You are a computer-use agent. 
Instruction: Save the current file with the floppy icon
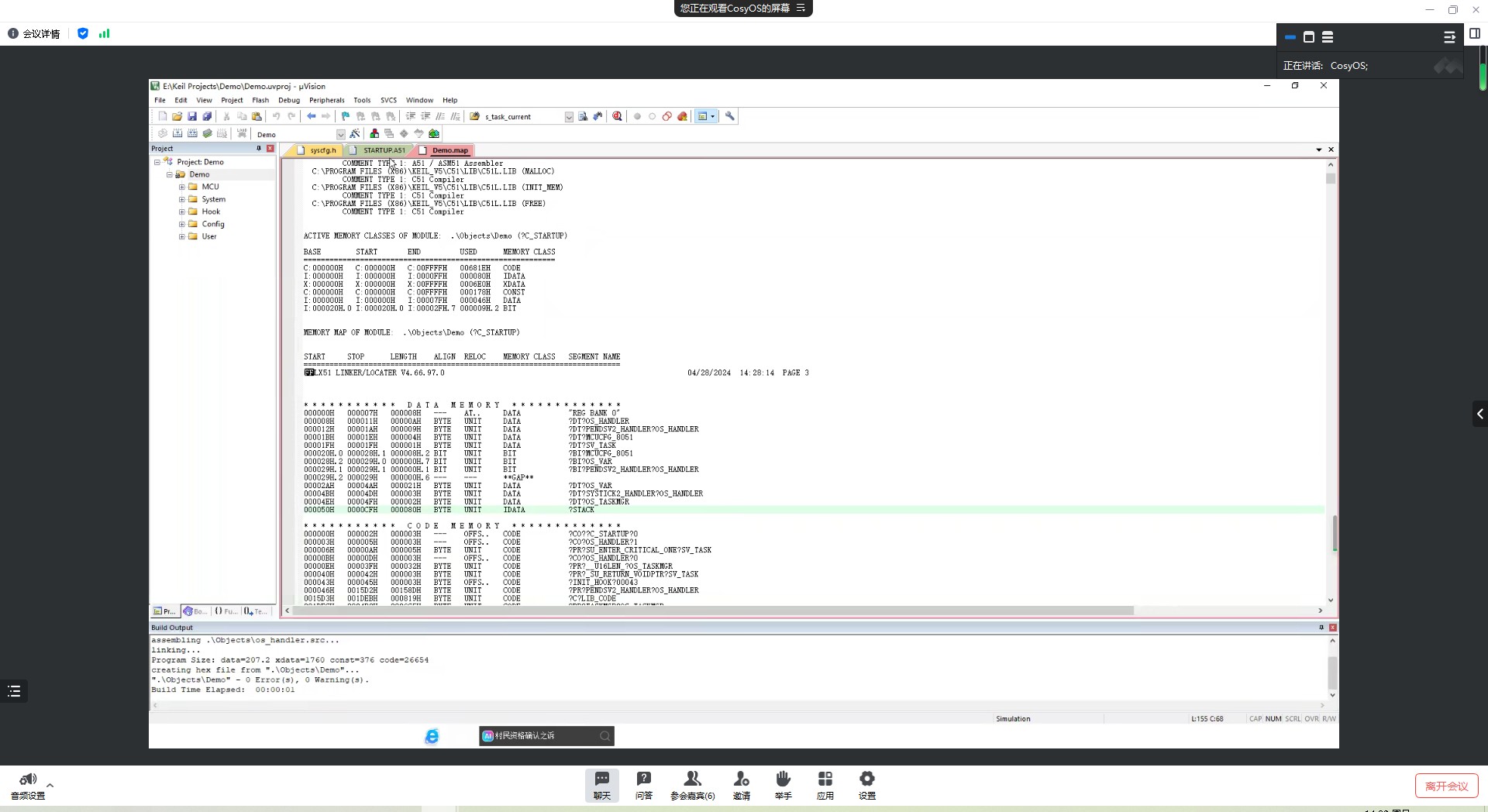coord(192,116)
